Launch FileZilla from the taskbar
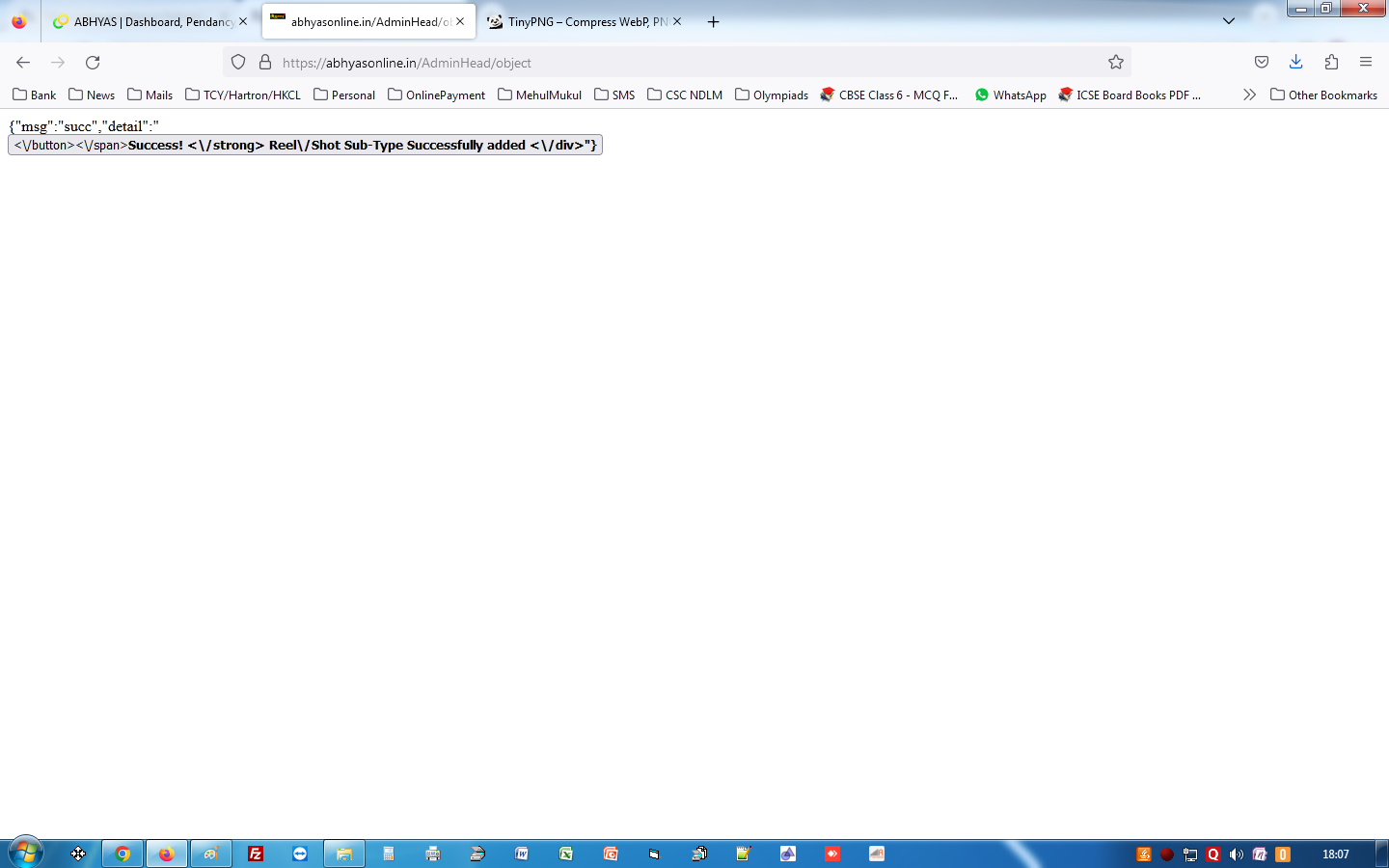 (256, 854)
